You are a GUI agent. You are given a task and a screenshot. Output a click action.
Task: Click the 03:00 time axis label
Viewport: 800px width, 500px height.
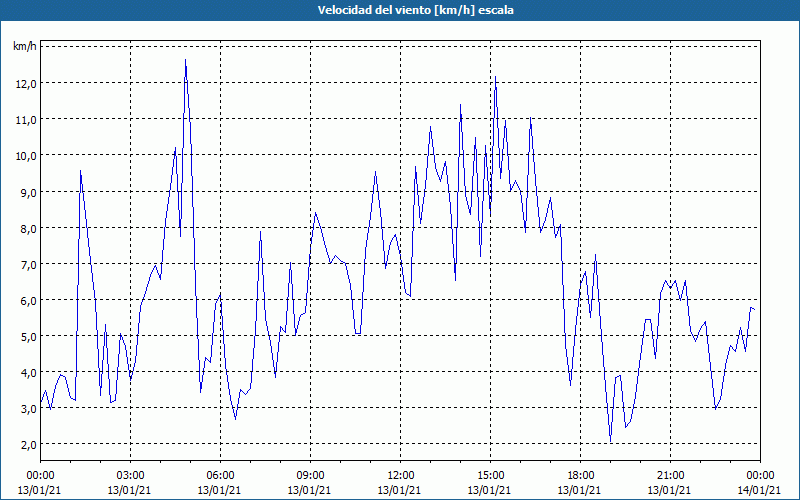click(130, 476)
